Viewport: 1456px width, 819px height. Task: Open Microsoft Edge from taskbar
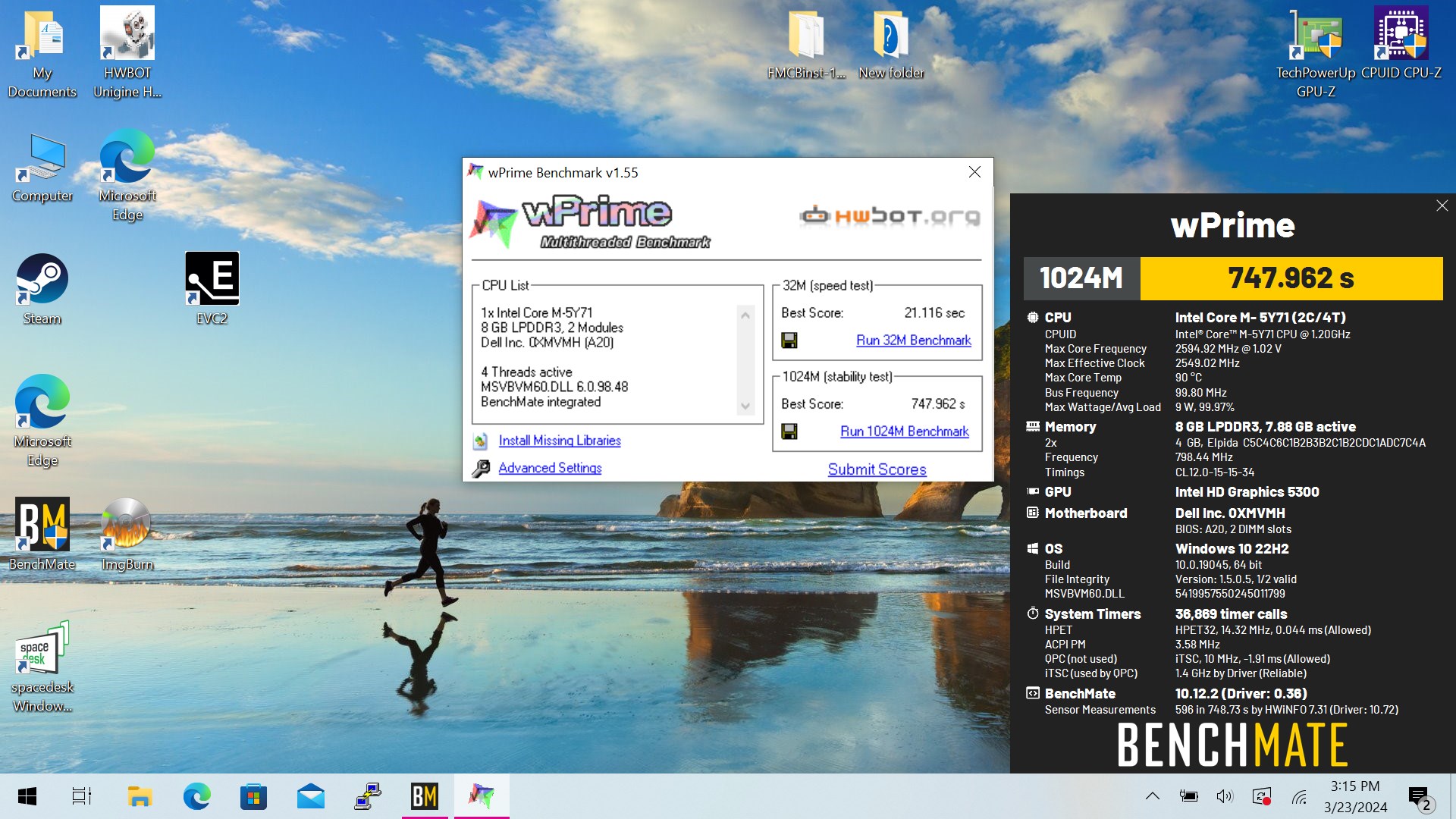pyautogui.click(x=196, y=796)
